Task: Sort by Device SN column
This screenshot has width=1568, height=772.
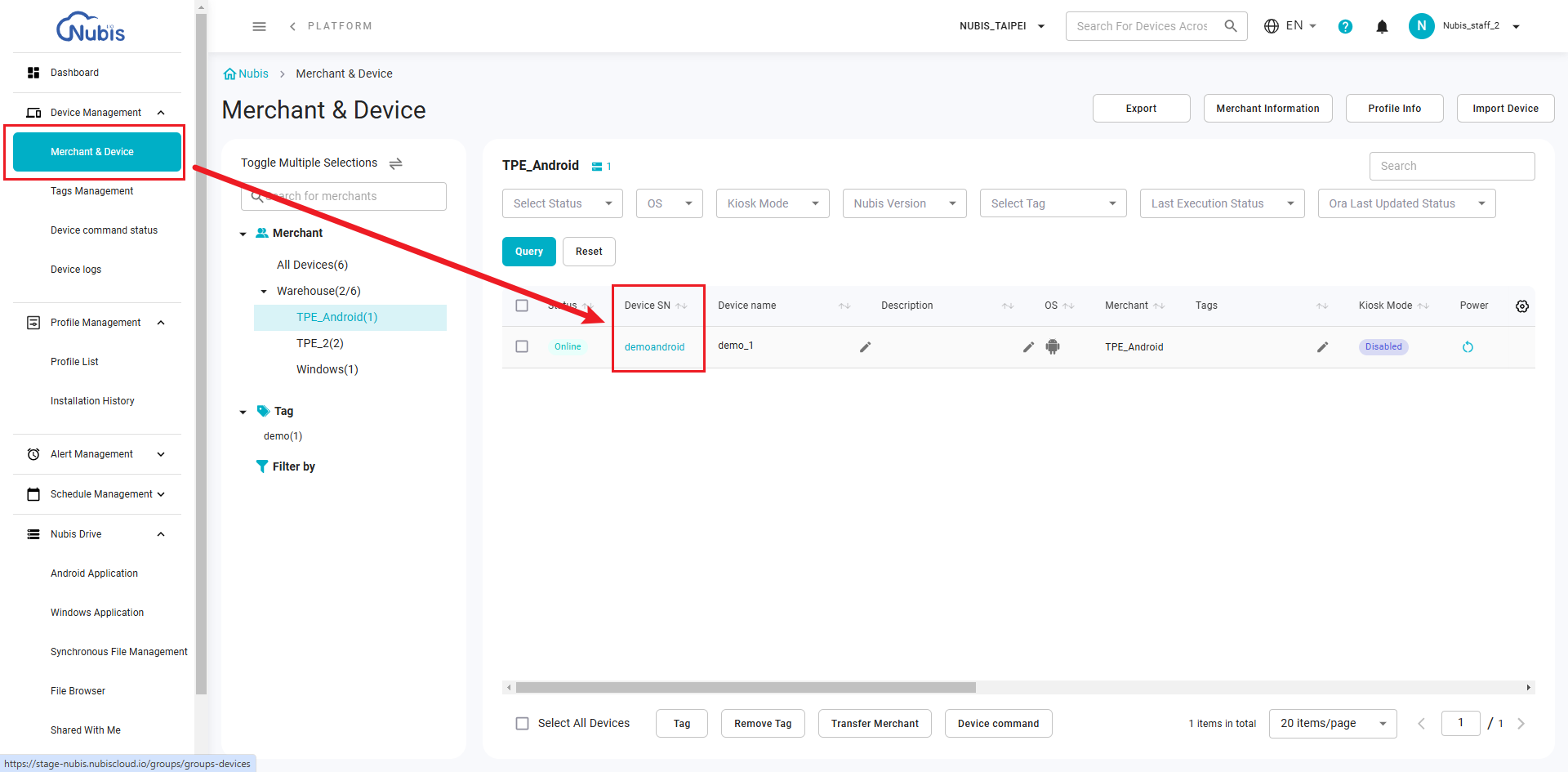Action: click(681, 306)
